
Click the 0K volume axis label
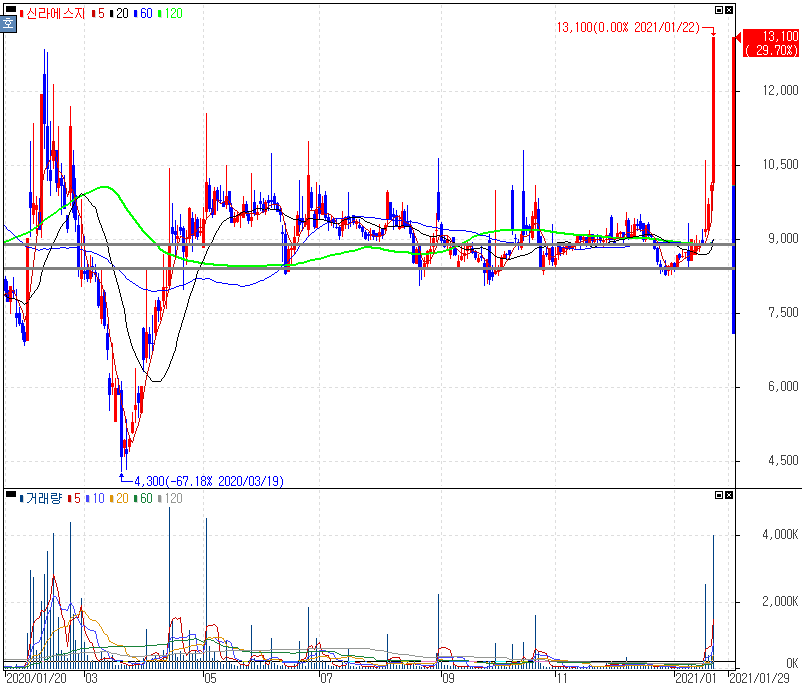pyautogui.click(x=792, y=663)
